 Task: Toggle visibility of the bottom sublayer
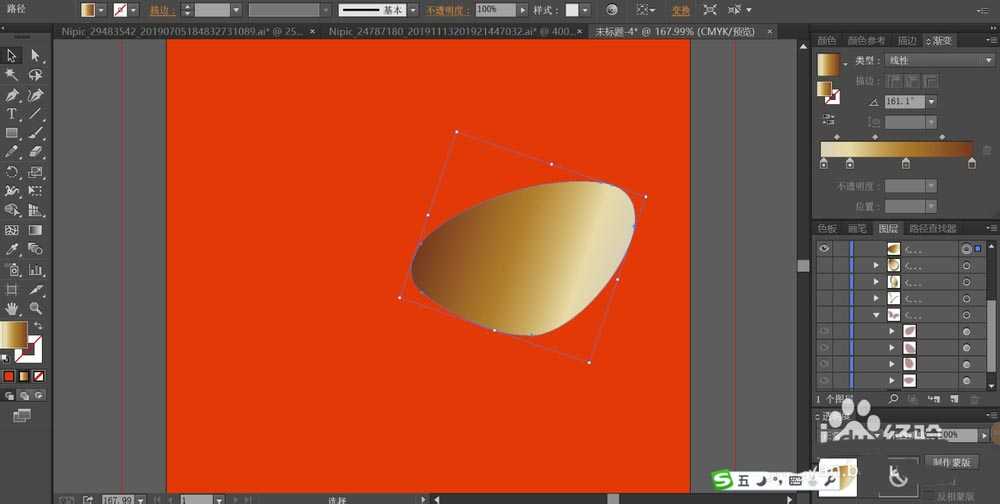pos(825,381)
